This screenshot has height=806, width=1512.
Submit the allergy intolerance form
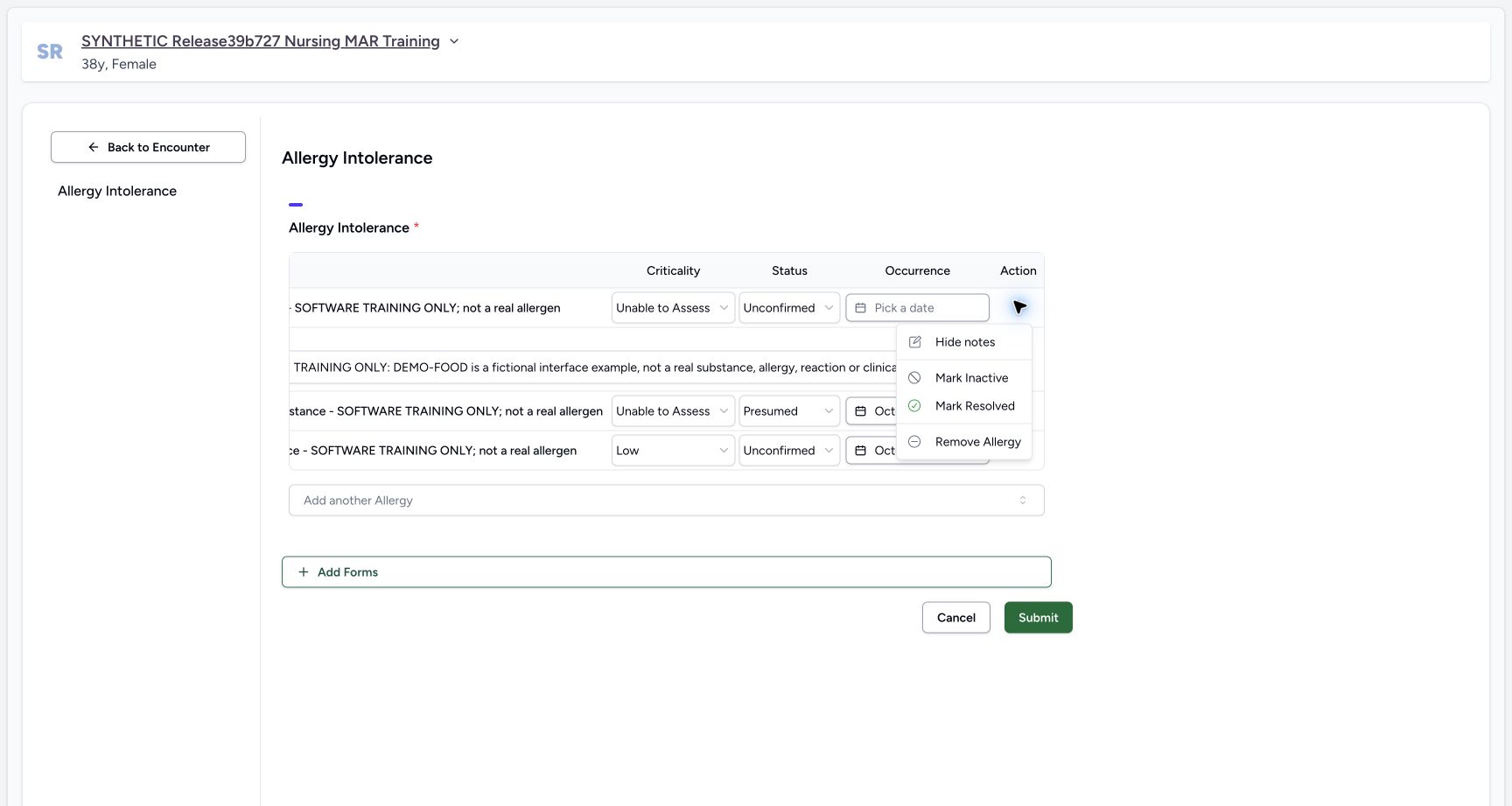point(1038,618)
